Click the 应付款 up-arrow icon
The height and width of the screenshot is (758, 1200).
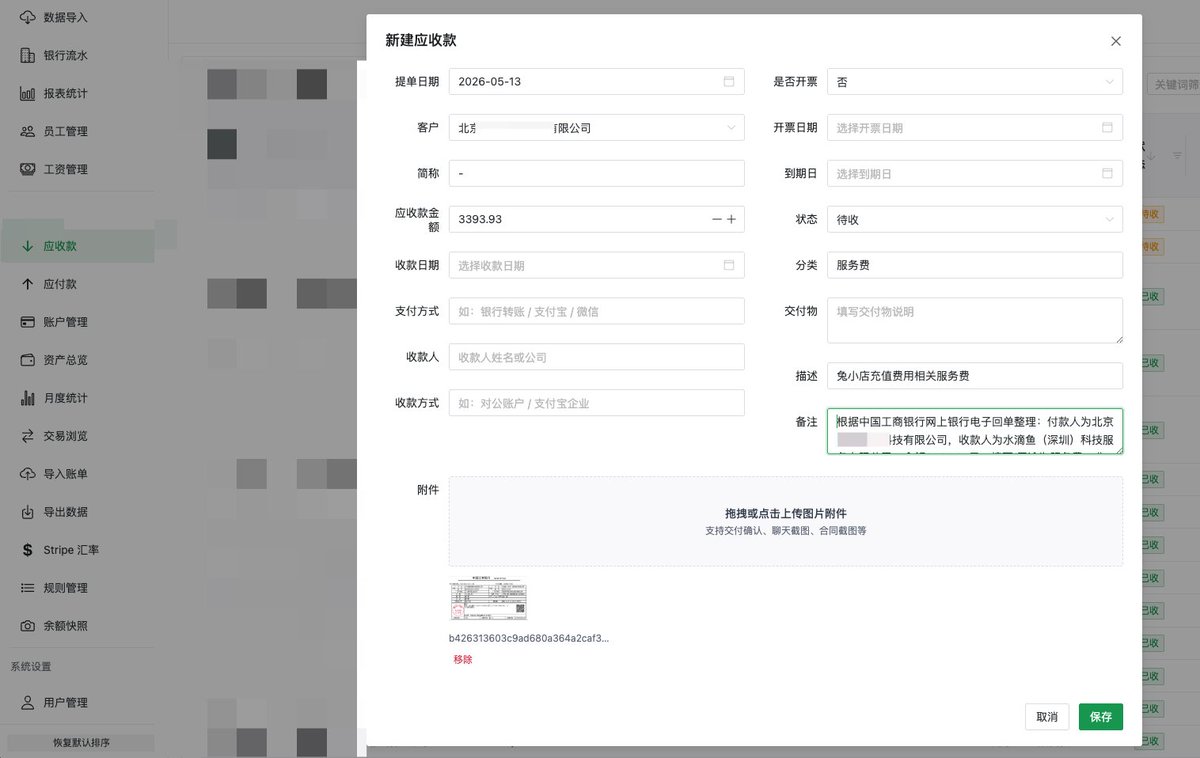(28, 284)
